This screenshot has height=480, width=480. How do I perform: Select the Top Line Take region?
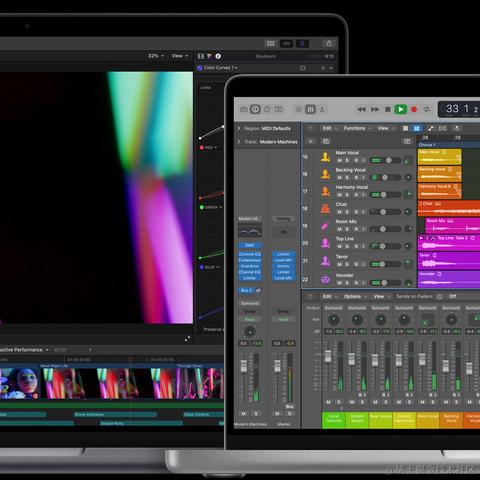point(449,242)
